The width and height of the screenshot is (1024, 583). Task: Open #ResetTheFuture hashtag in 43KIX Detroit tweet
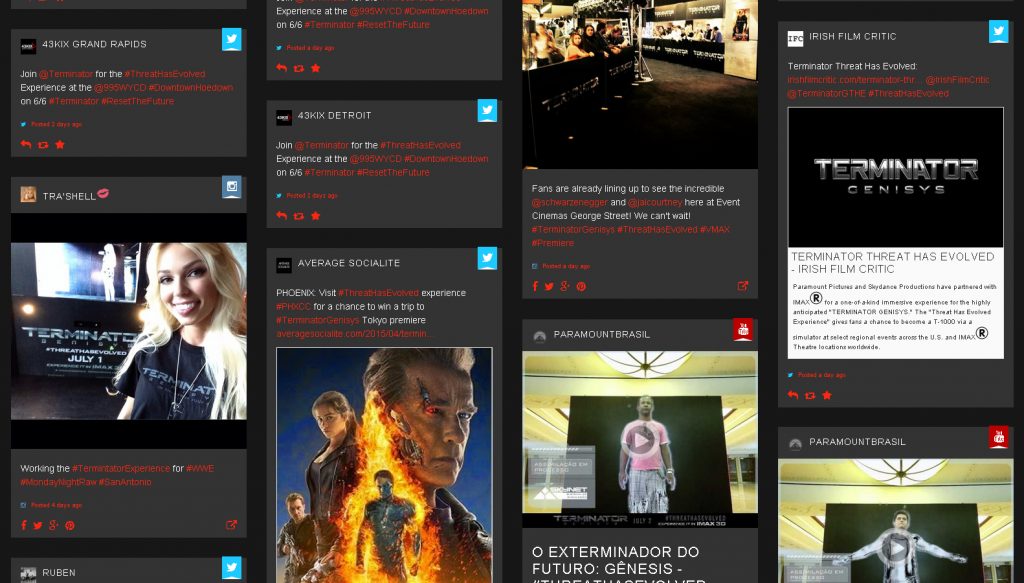point(393,172)
